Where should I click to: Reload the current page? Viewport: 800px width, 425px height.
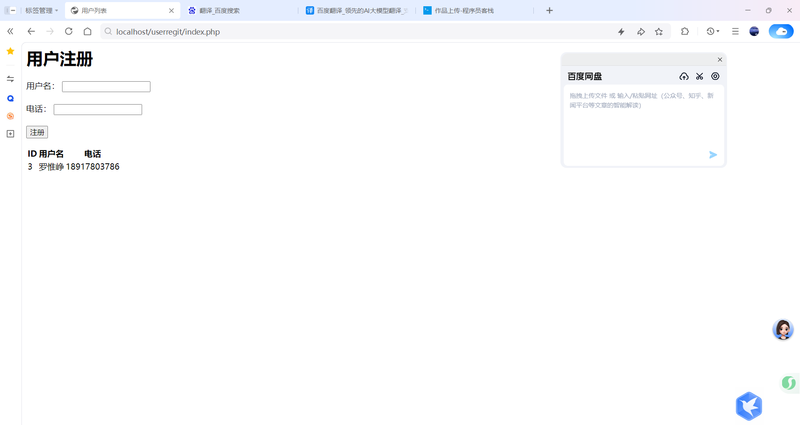coord(68,32)
